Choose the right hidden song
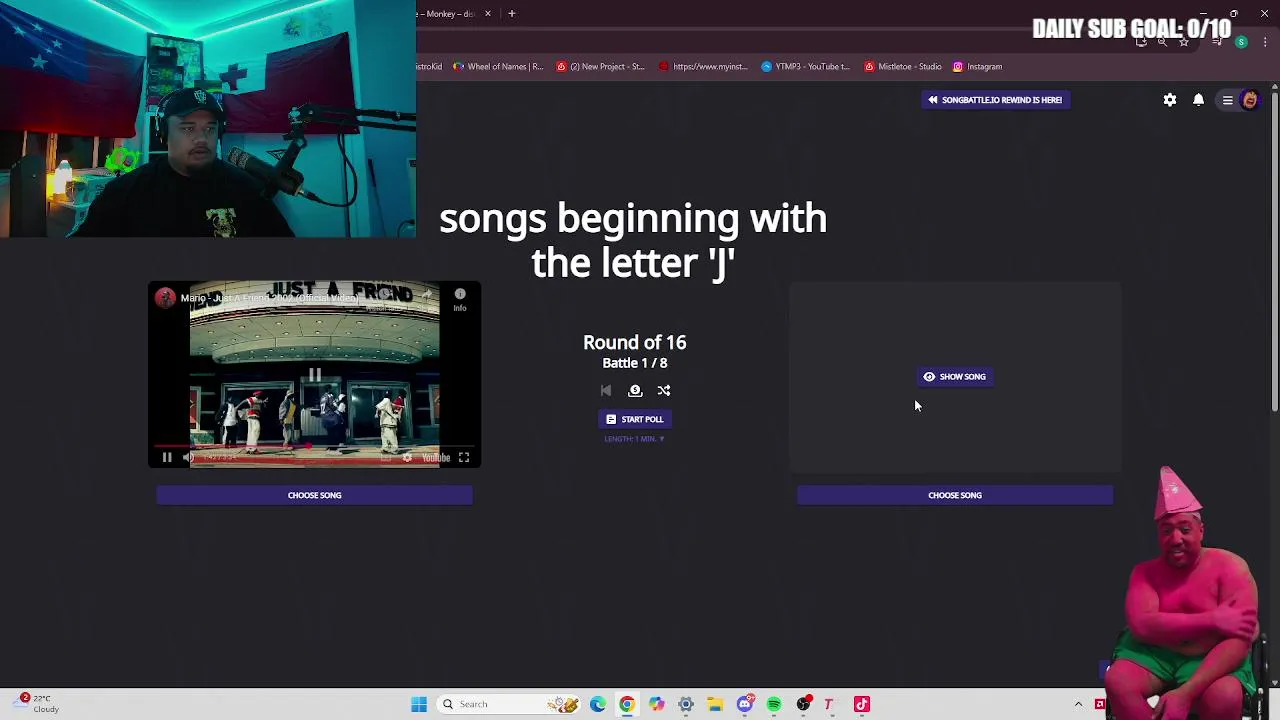This screenshot has width=1280, height=720. tap(955, 495)
